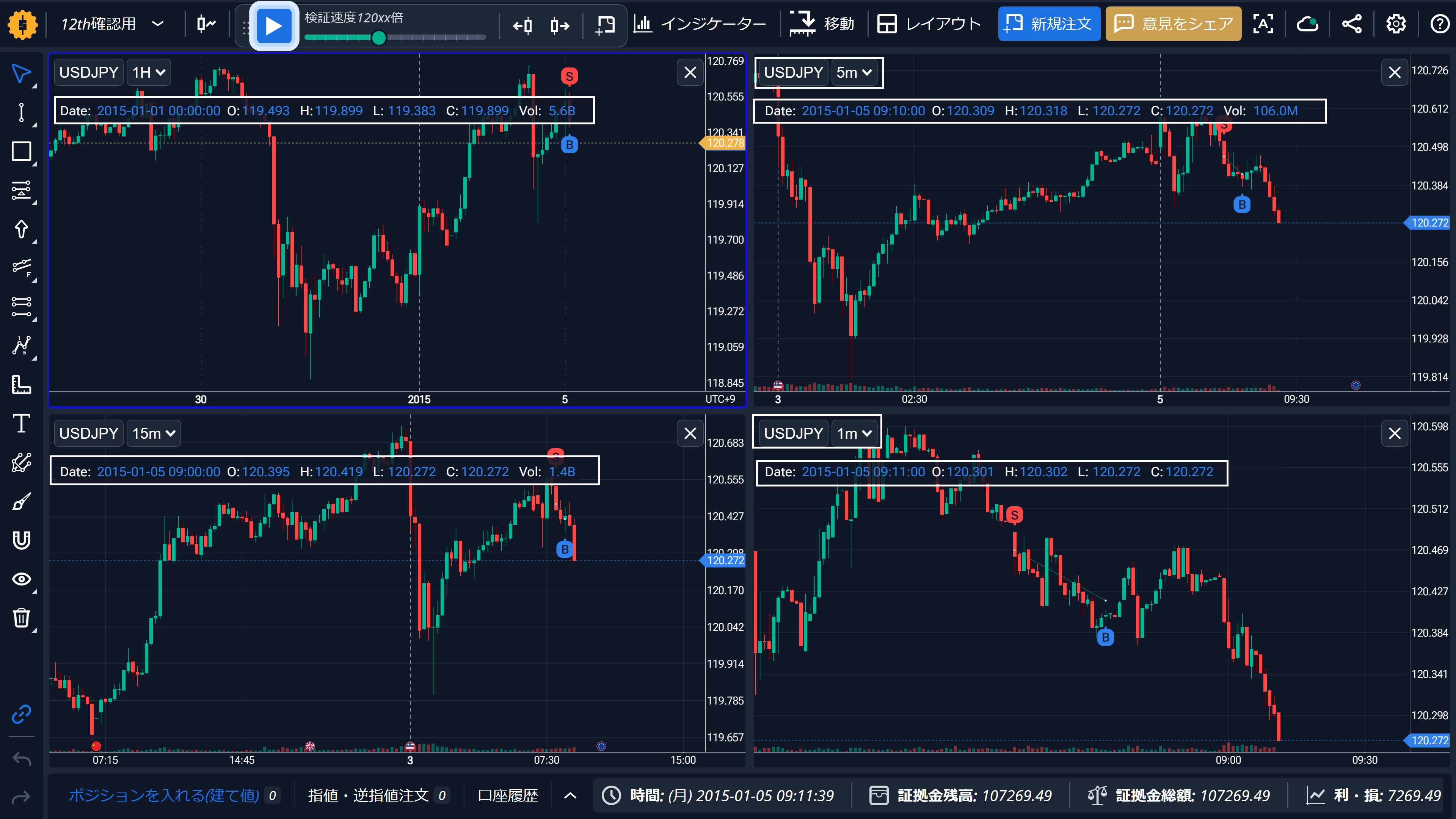
Task: Toggle the chart link icon
Action: coord(22,714)
